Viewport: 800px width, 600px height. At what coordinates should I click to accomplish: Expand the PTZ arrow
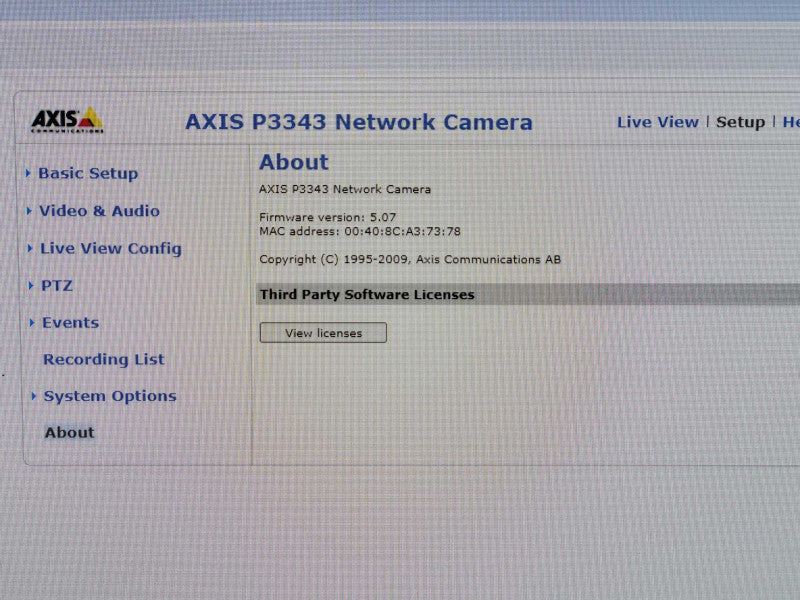(x=31, y=286)
